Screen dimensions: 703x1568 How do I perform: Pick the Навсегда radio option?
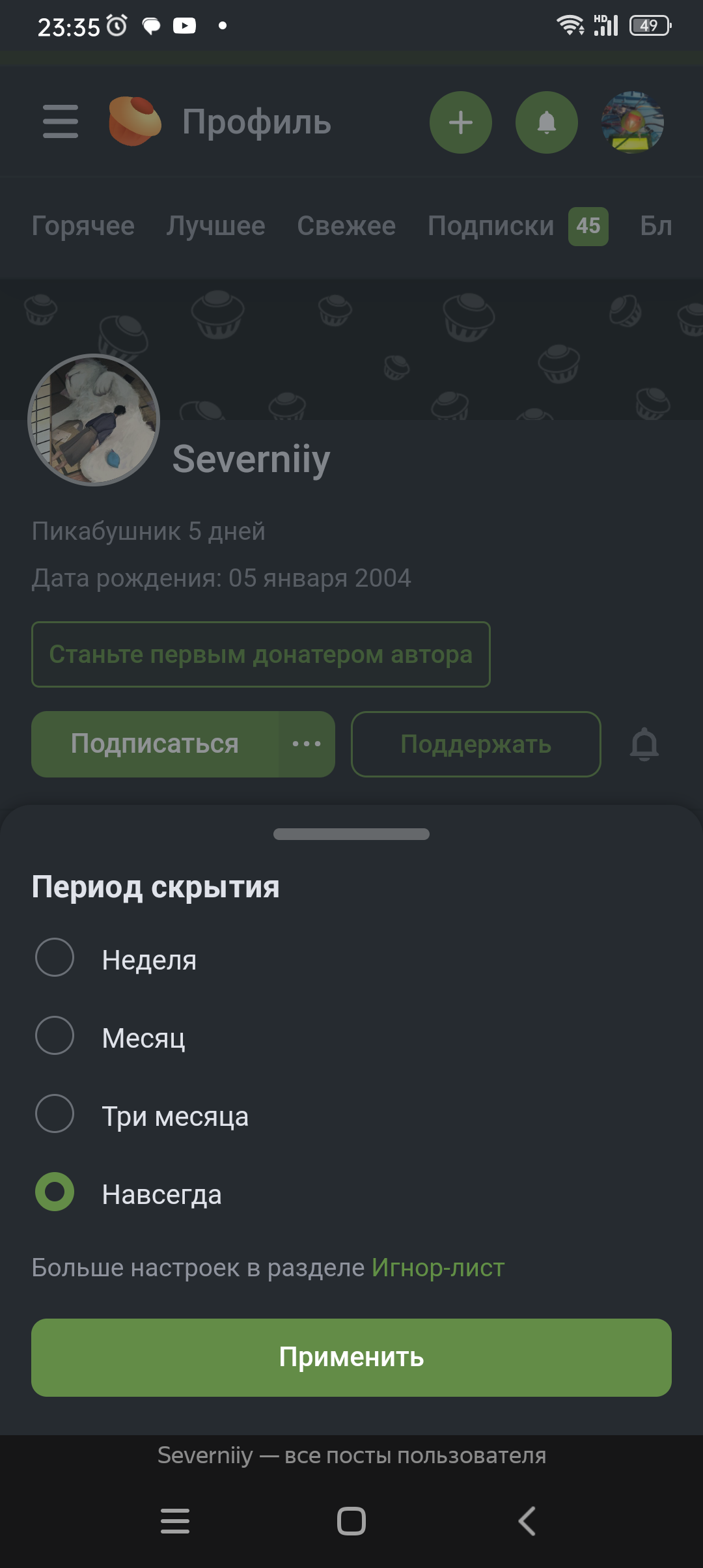pyautogui.click(x=55, y=1192)
